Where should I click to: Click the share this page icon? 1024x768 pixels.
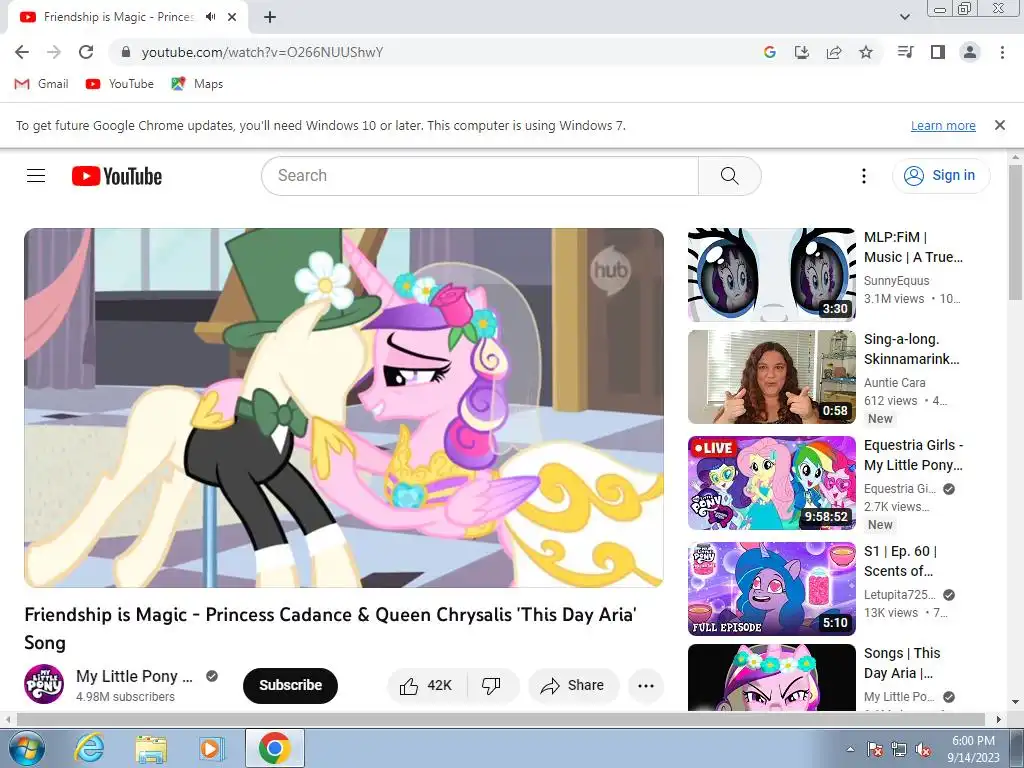[x=834, y=52]
